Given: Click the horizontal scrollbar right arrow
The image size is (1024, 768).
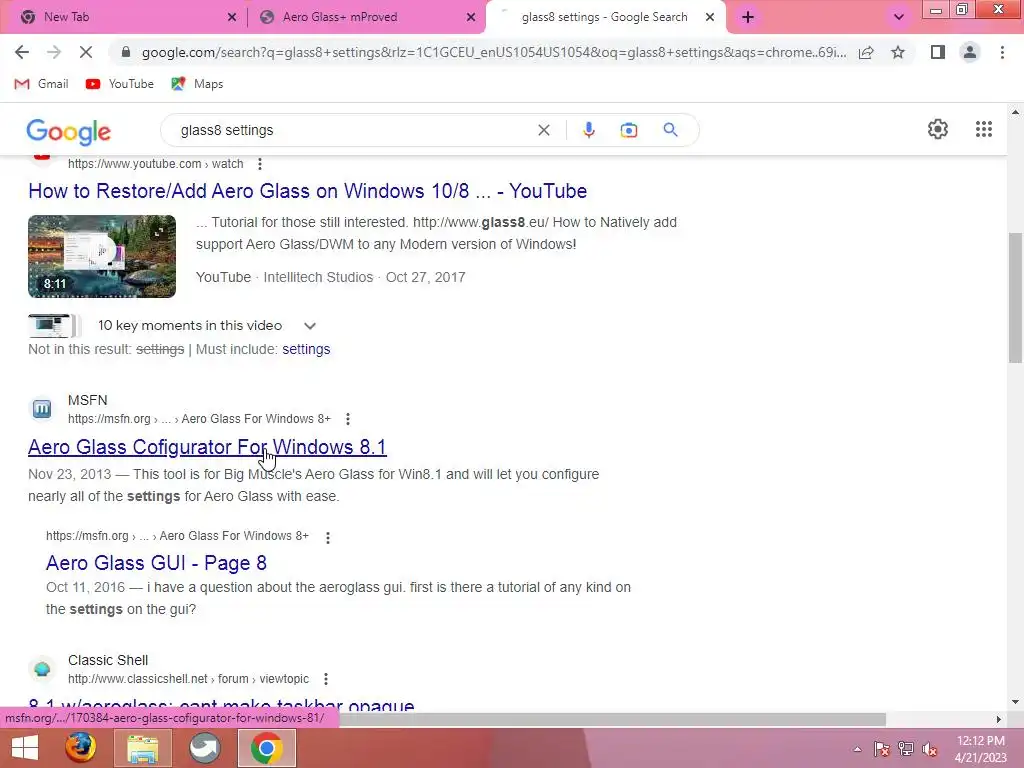Looking at the screenshot, I should 999,719.
